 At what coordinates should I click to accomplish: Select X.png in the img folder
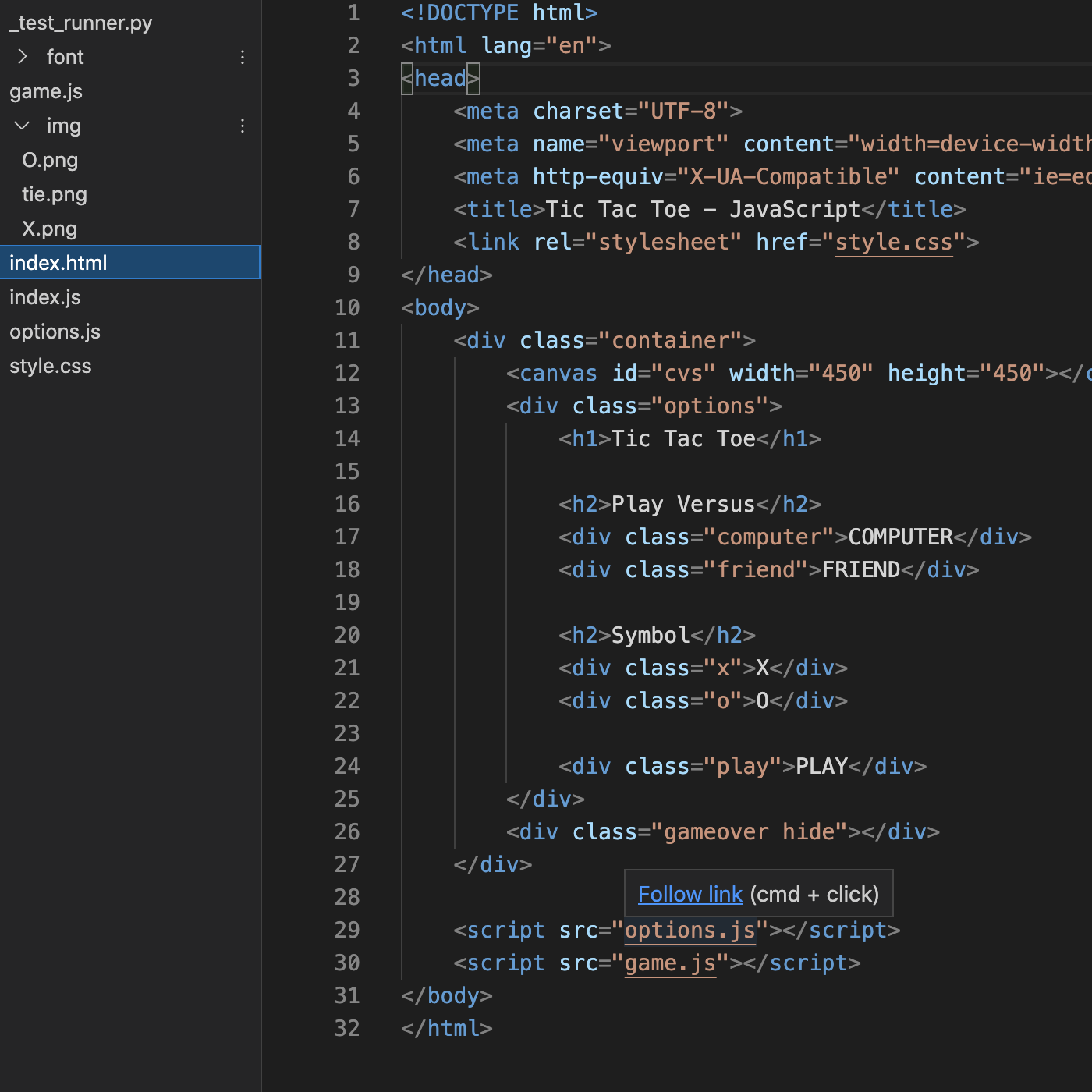pyautogui.click(x=49, y=229)
